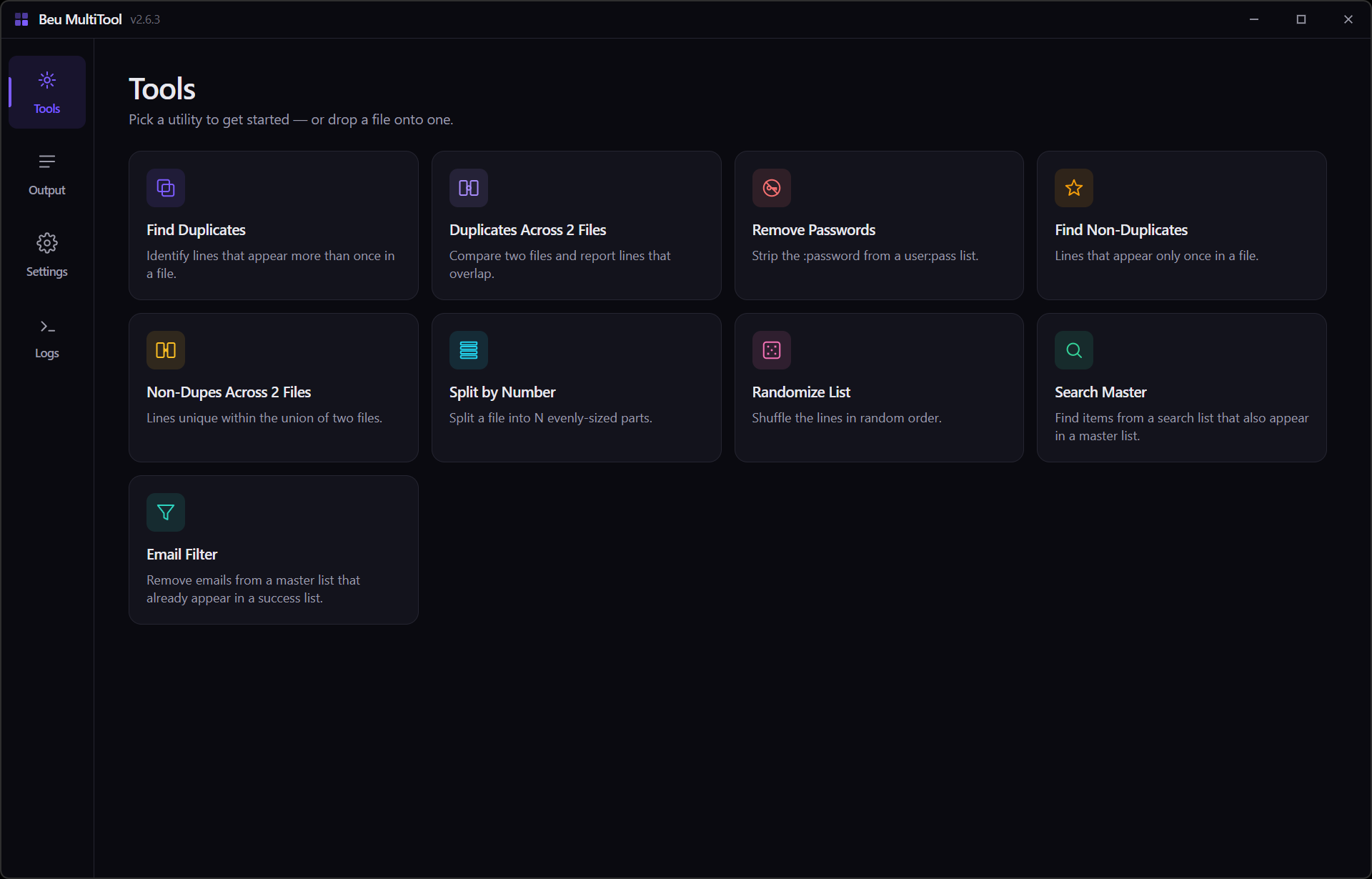This screenshot has height=879, width=1372.
Task: Click the Search Master magnifier icon
Action: pos(1074,350)
